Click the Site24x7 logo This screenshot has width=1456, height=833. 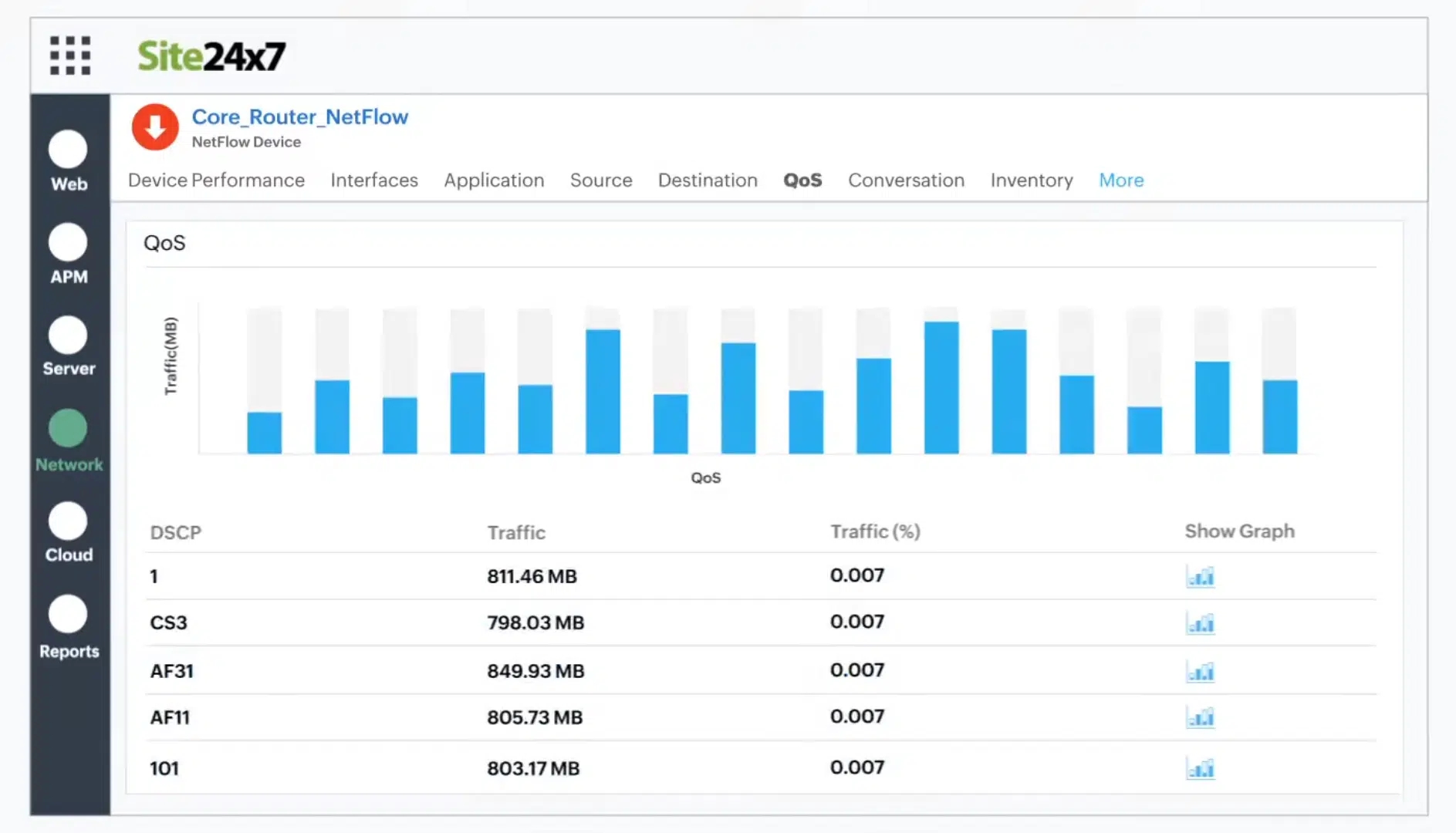tap(211, 56)
